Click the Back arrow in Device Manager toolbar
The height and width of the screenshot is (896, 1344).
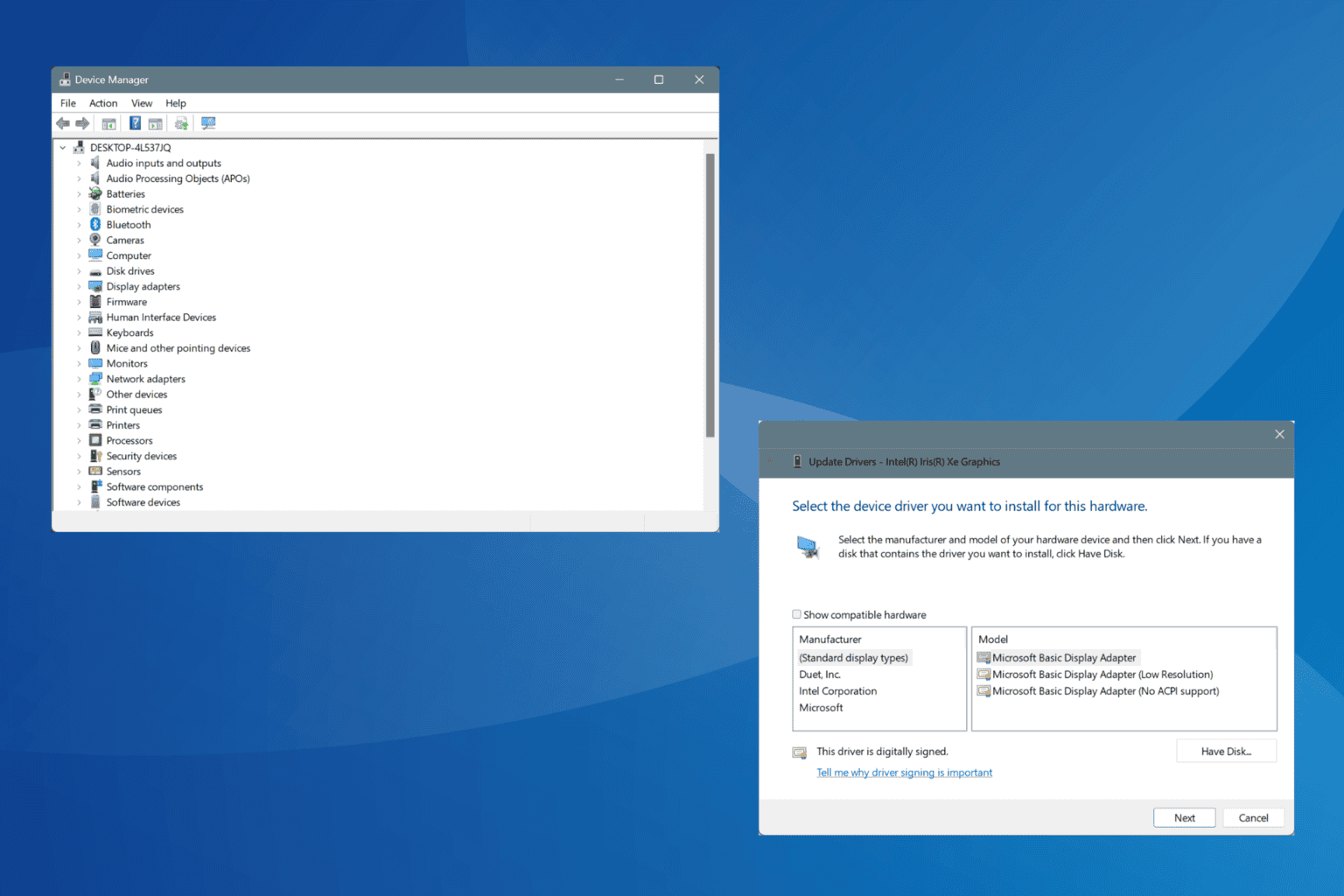pyautogui.click(x=63, y=123)
